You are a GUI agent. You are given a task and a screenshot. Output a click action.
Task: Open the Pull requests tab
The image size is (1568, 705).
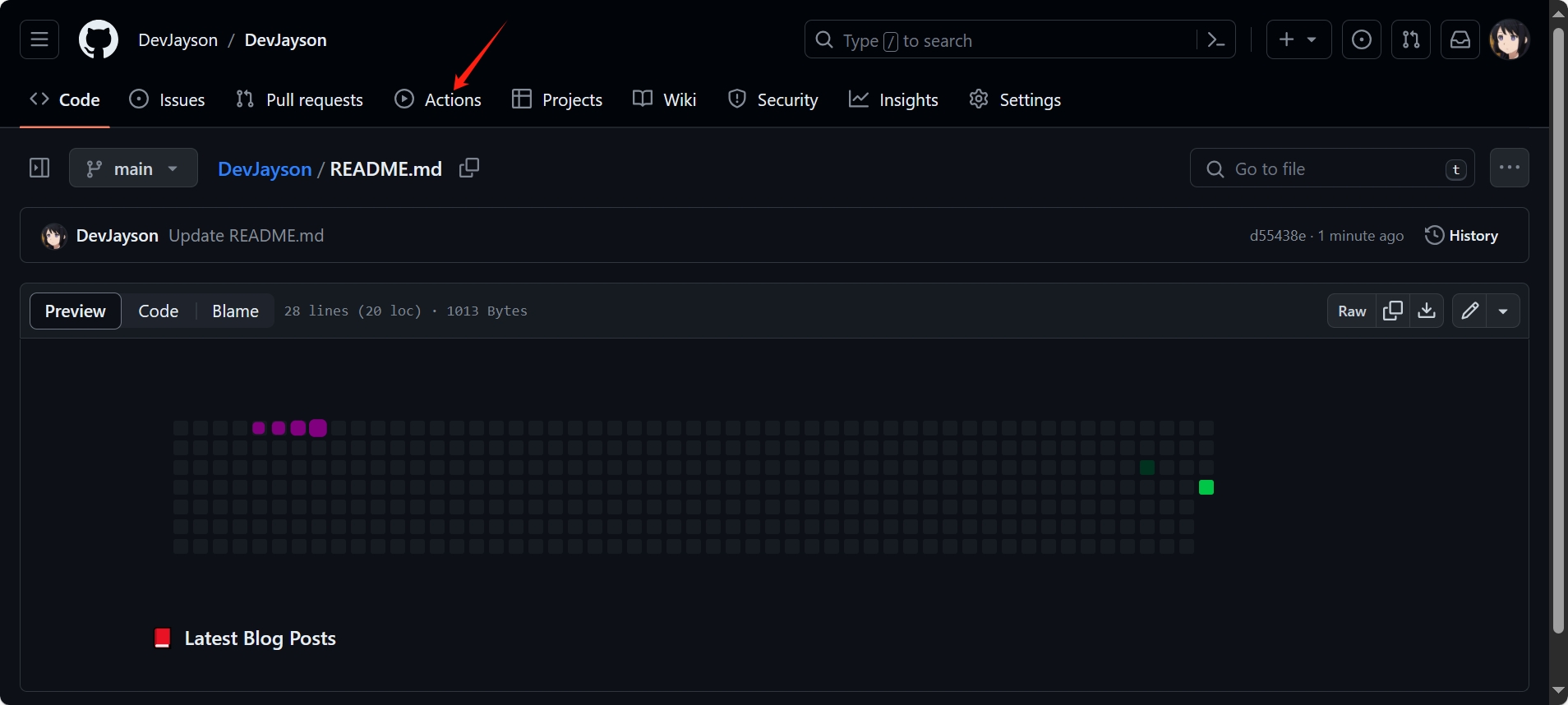pos(299,99)
